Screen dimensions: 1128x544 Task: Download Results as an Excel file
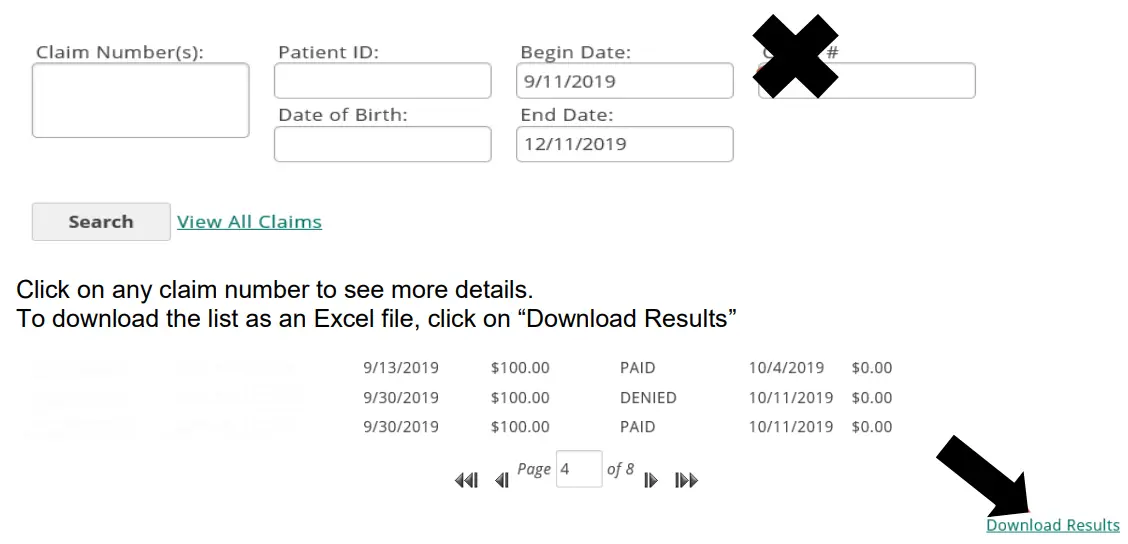pos(1052,525)
